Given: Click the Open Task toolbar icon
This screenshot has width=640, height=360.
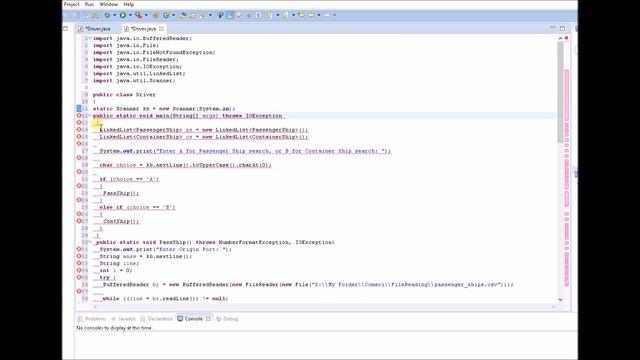Looking at the screenshot, I should point(193,15).
